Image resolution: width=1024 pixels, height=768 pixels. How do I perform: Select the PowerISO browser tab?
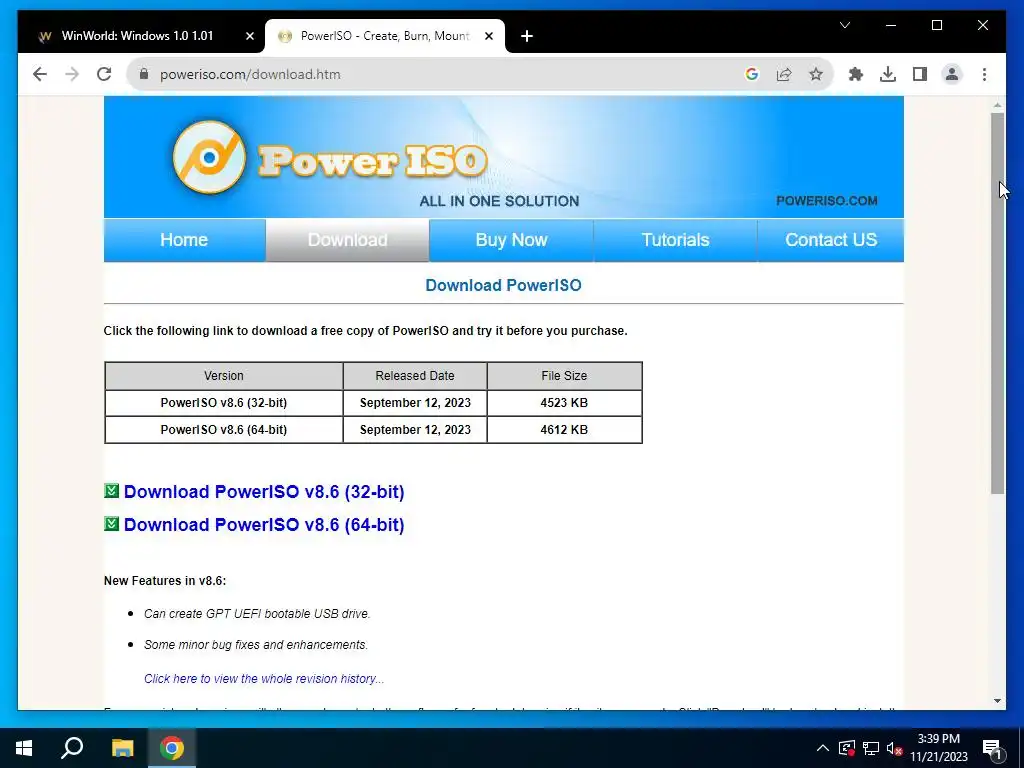(x=385, y=36)
